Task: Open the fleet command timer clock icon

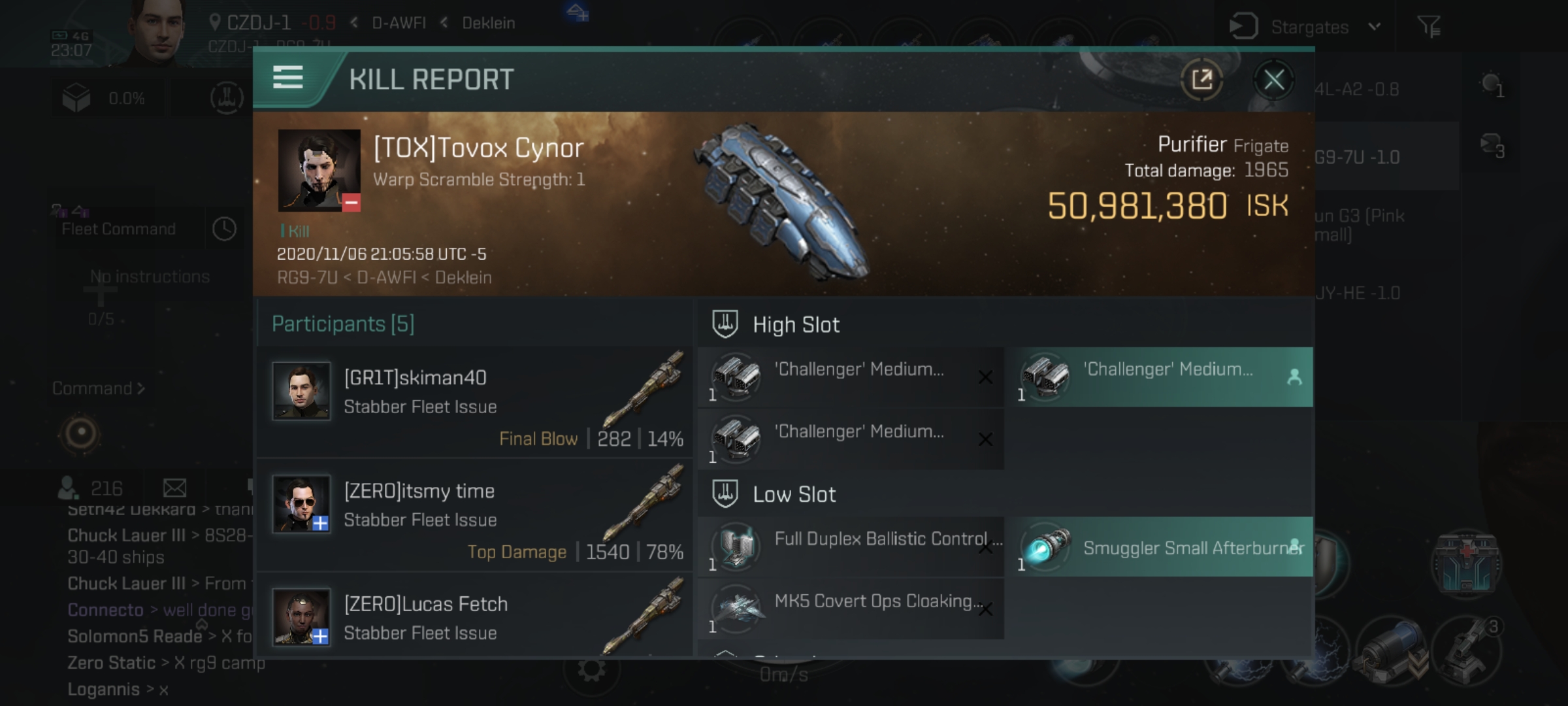Action: pos(224,229)
